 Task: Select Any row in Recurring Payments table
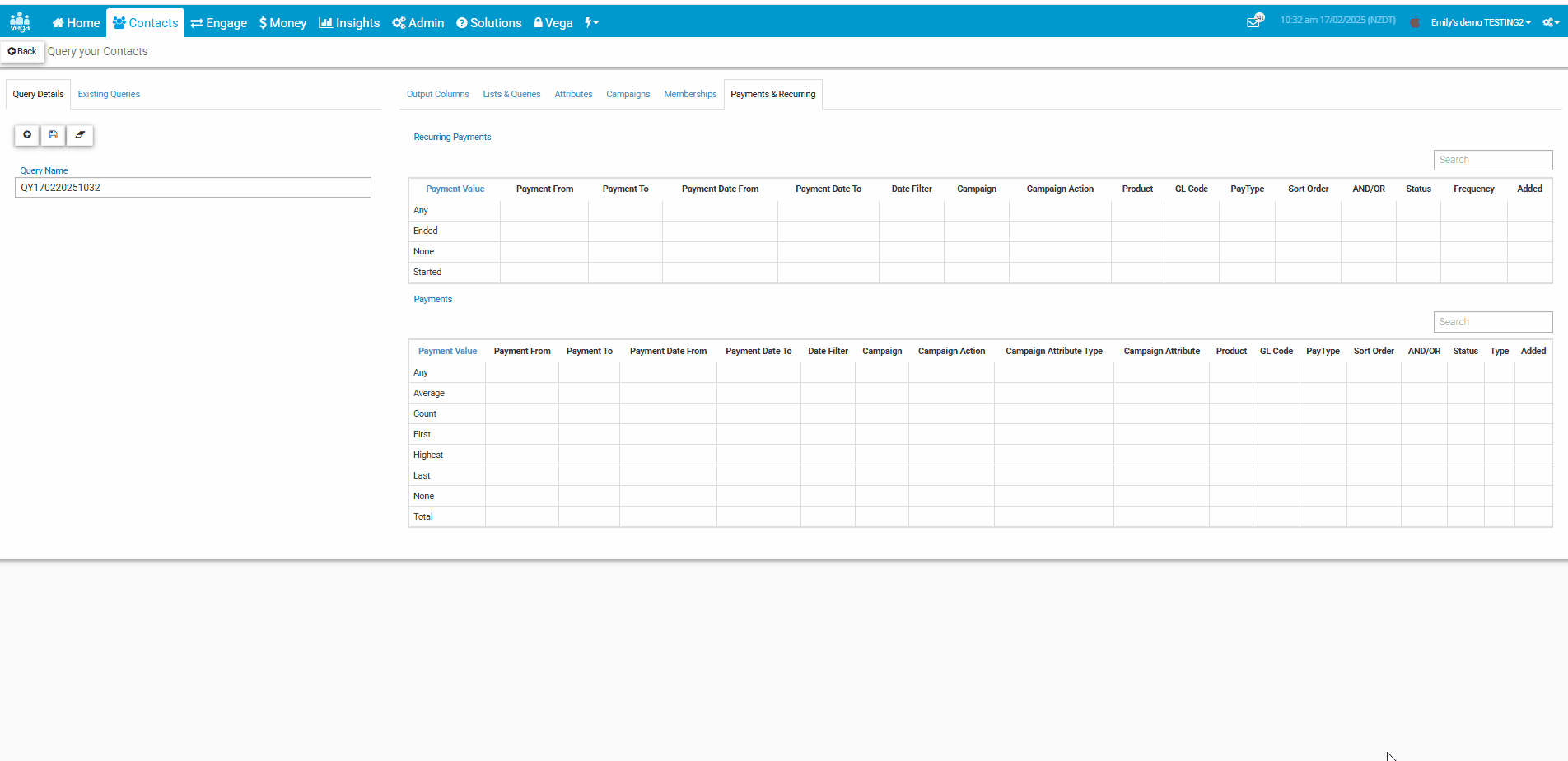[980, 211]
